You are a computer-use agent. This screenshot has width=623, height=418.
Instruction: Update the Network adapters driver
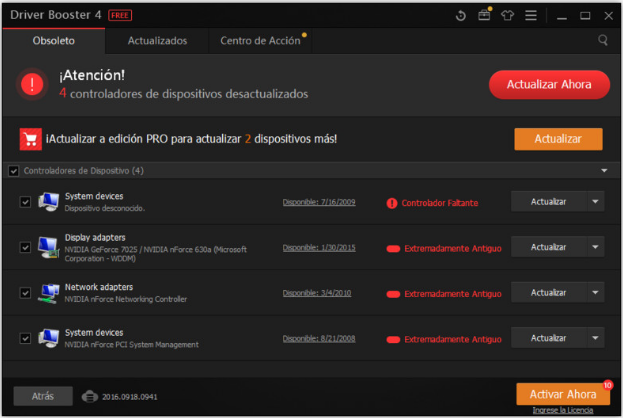[549, 292]
